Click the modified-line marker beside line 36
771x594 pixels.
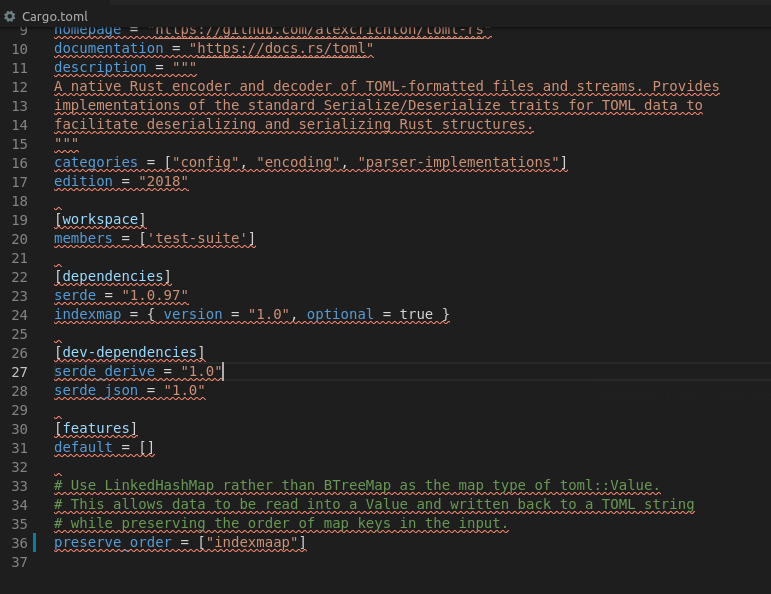[35, 542]
